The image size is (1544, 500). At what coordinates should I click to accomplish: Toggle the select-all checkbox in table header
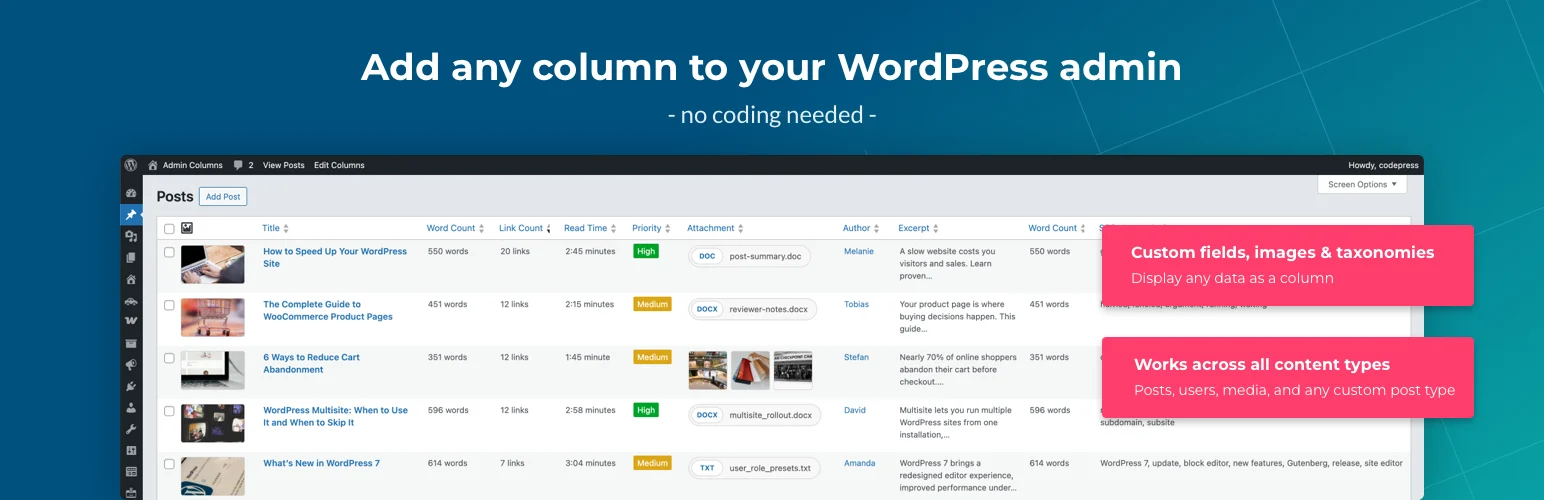click(x=169, y=229)
